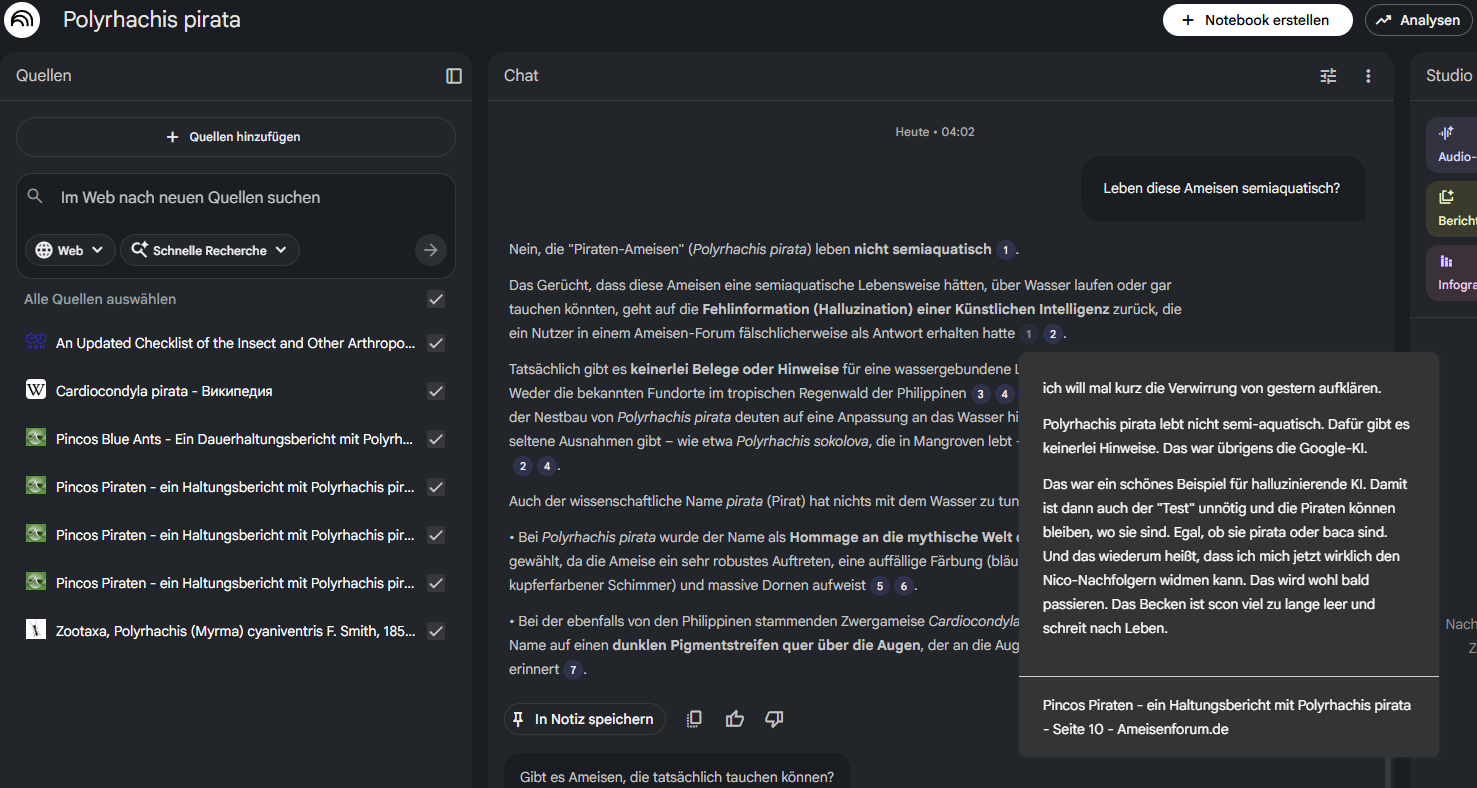Submit web source search arrow button

tap(431, 250)
